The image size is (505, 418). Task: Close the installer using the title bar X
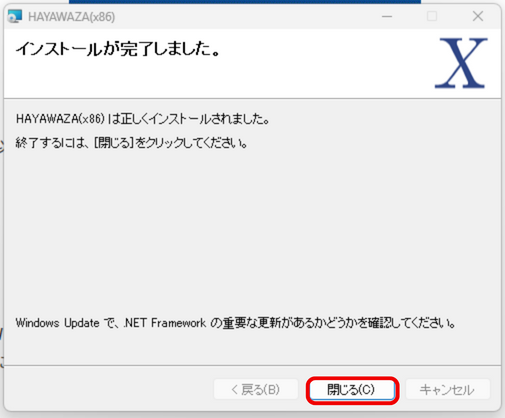tap(478, 16)
